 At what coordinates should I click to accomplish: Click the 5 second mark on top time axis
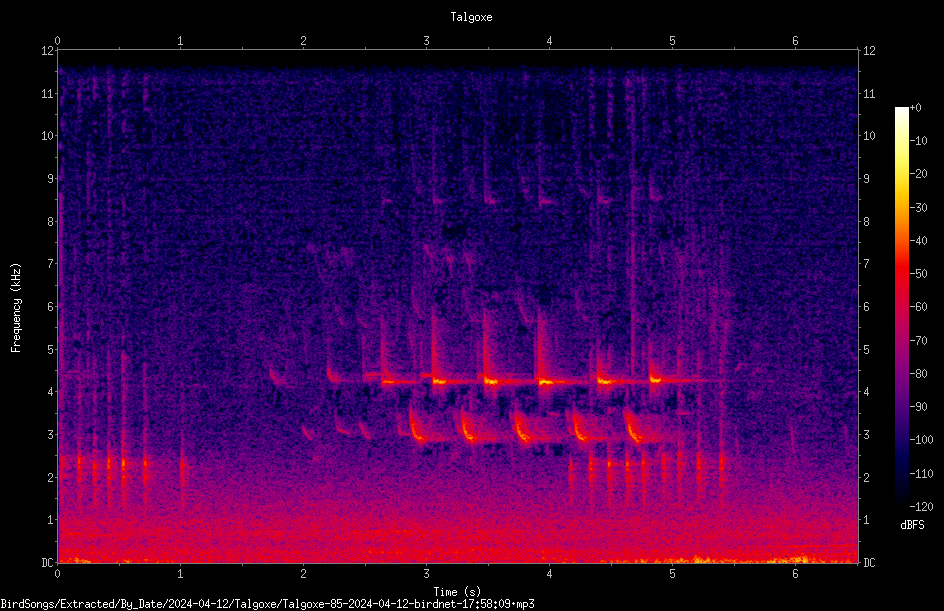[x=672, y=41]
